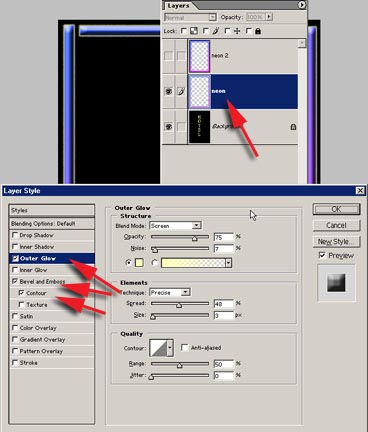Select Blending Options: Default entry

tap(52, 223)
